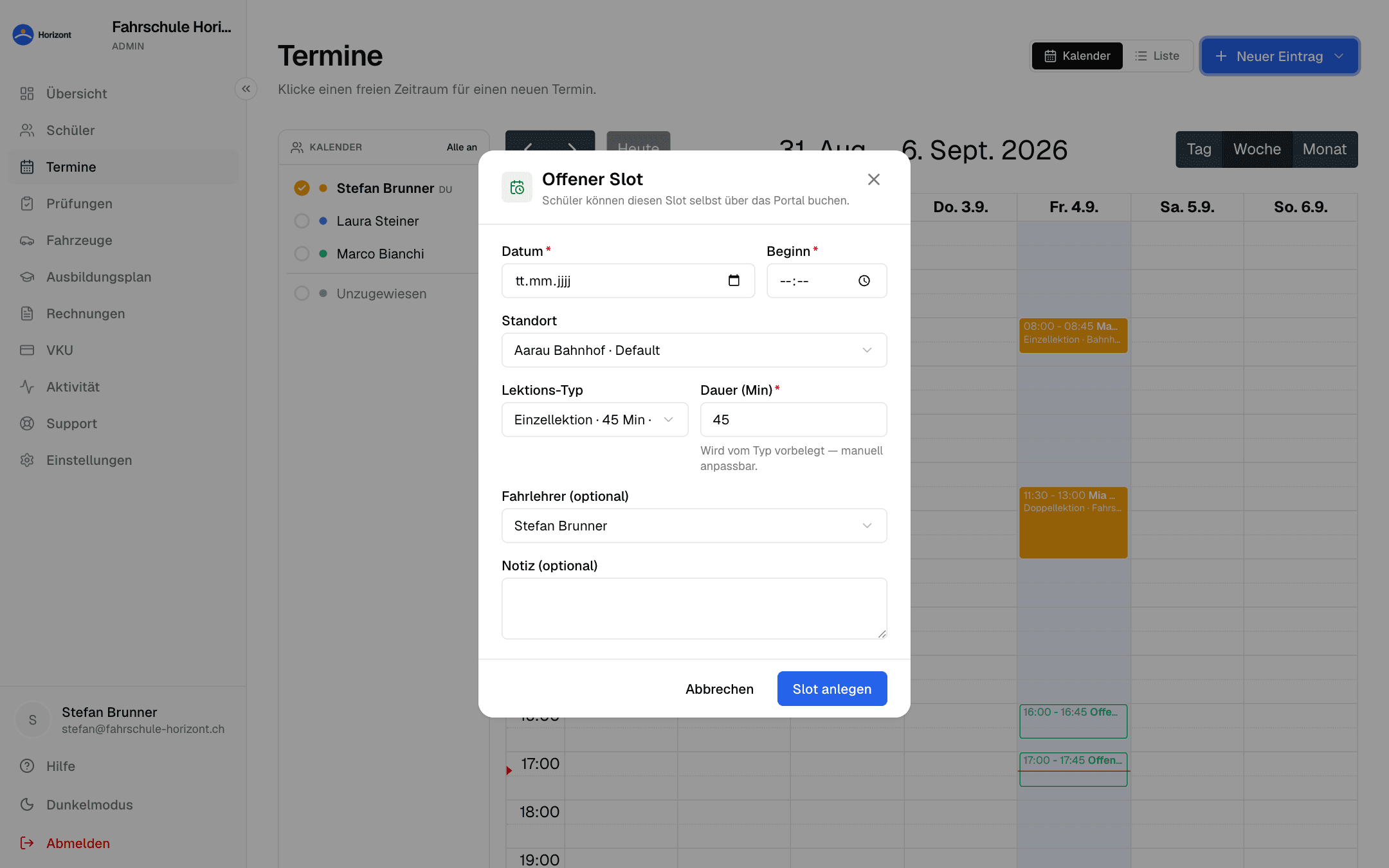
Task: Click into the Datum input field
Action: point(628,281)
